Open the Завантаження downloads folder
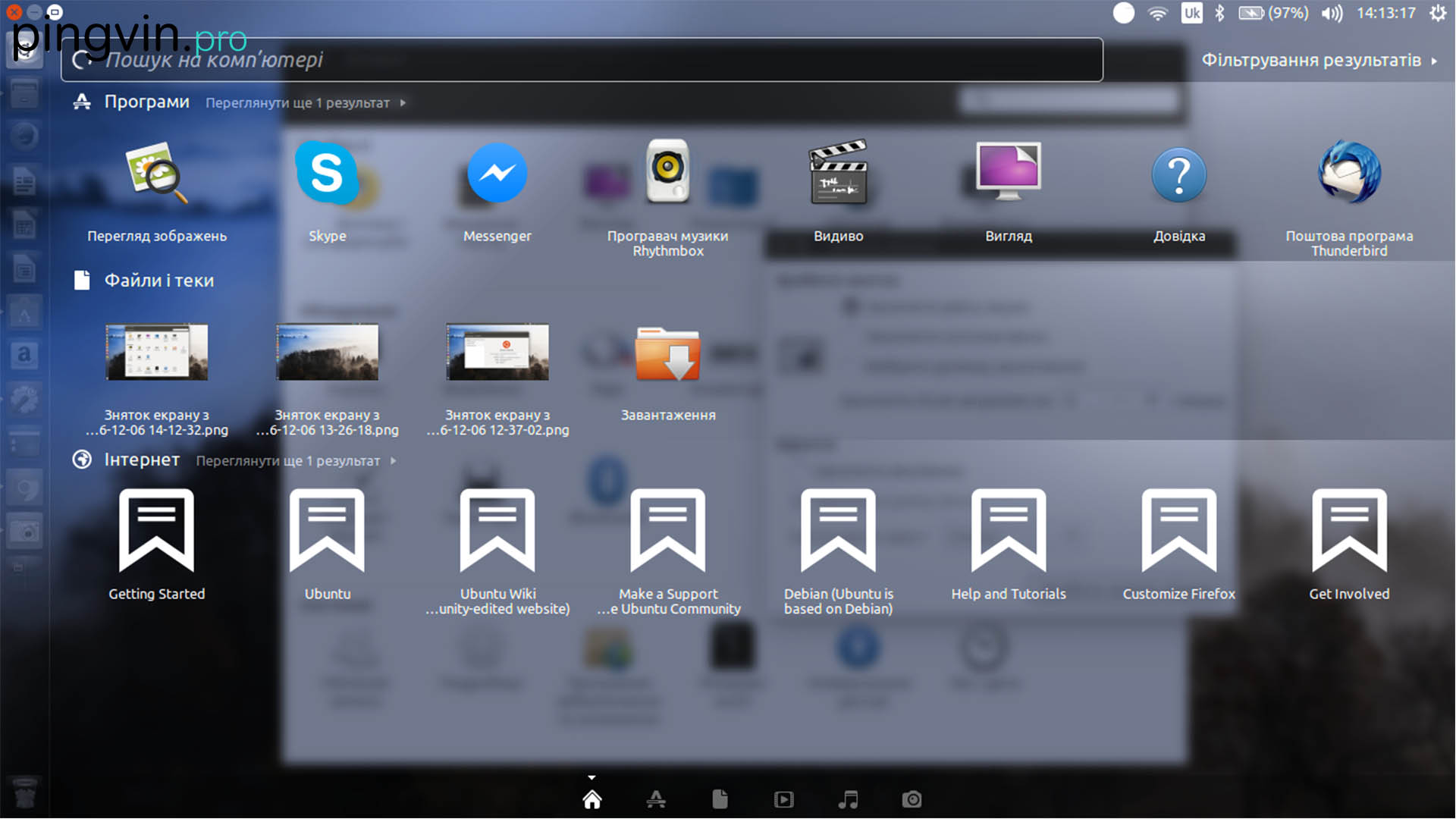This screenshot has width=1456, height=819. (x=668, y=355)
